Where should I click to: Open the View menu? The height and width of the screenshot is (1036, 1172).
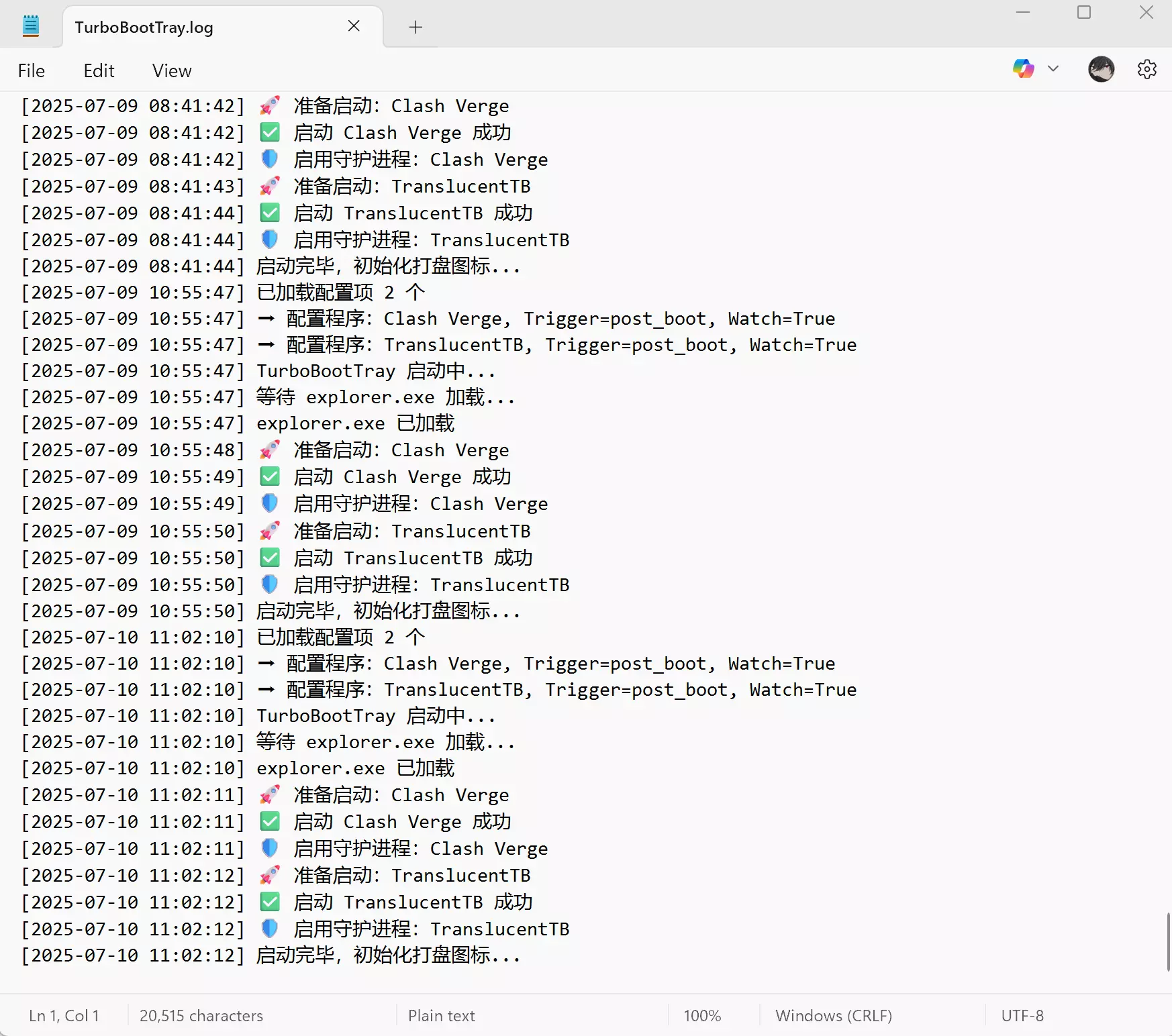coord(172,71)
